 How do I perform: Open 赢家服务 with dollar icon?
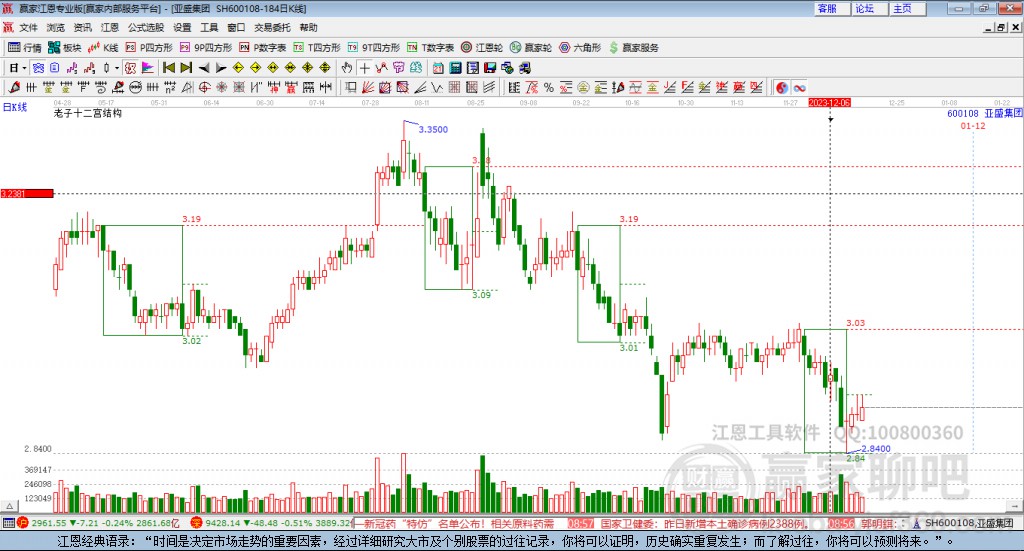coord(633,48)
